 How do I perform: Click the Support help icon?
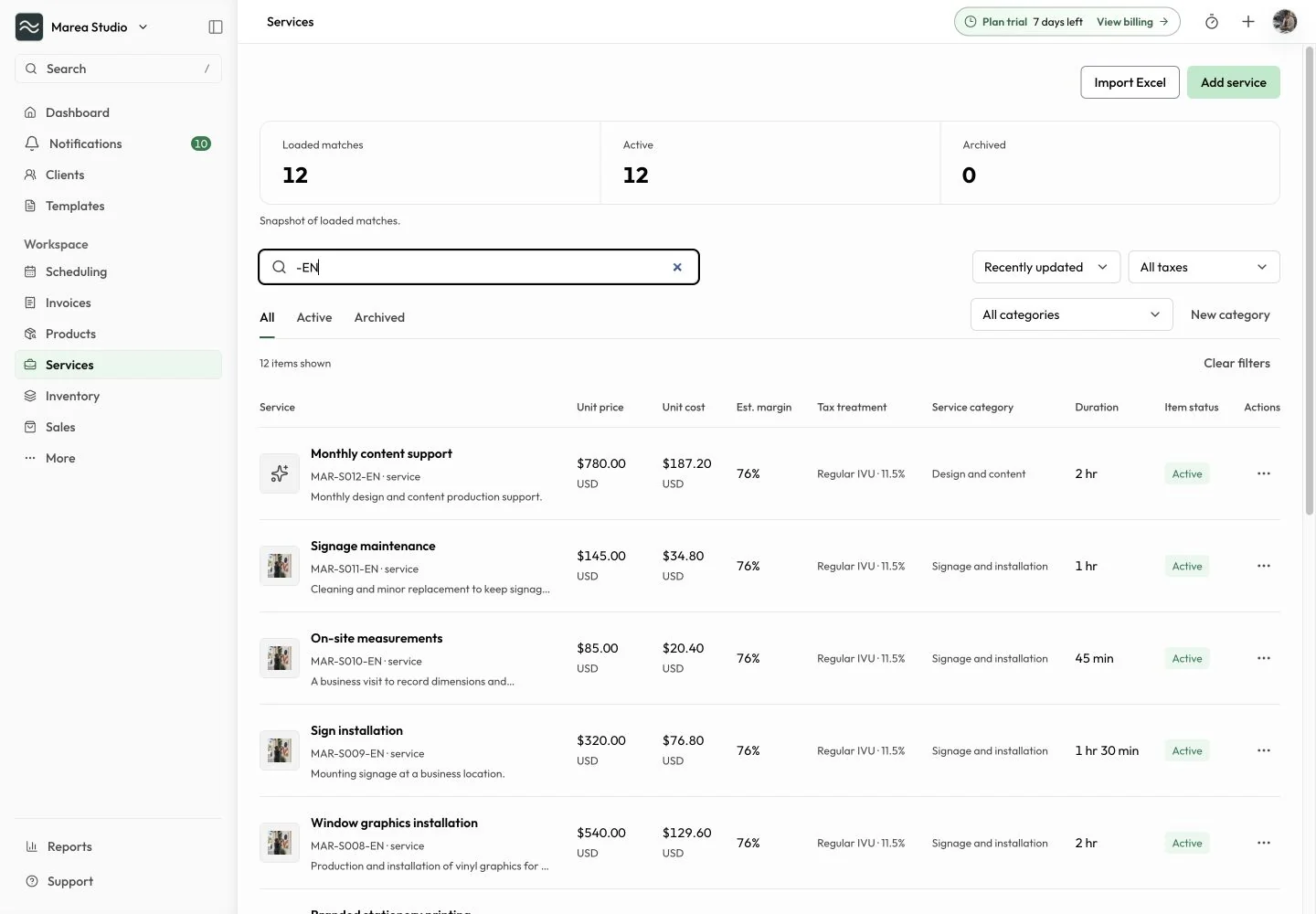32,881
